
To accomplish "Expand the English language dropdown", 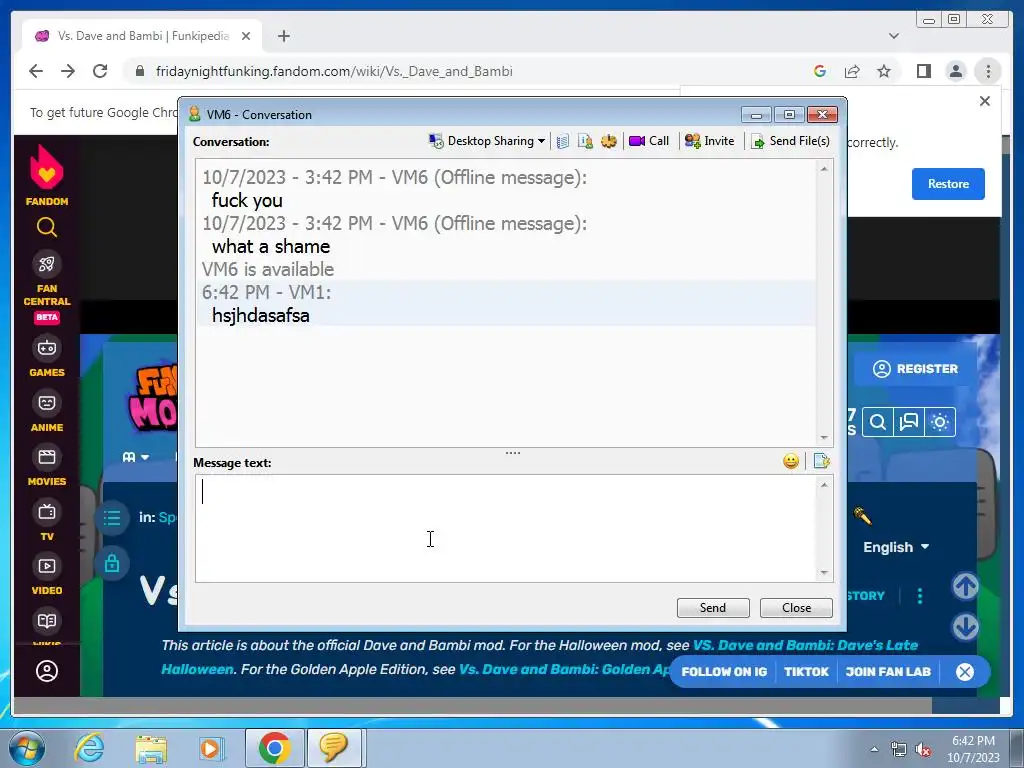I will tap(896, 547).
